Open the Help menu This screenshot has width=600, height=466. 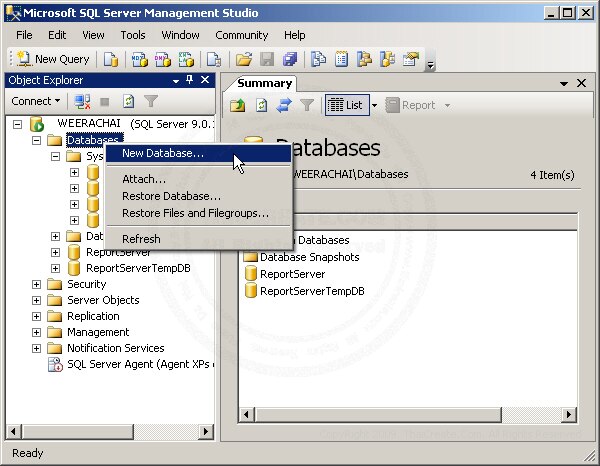coord(294,35)
